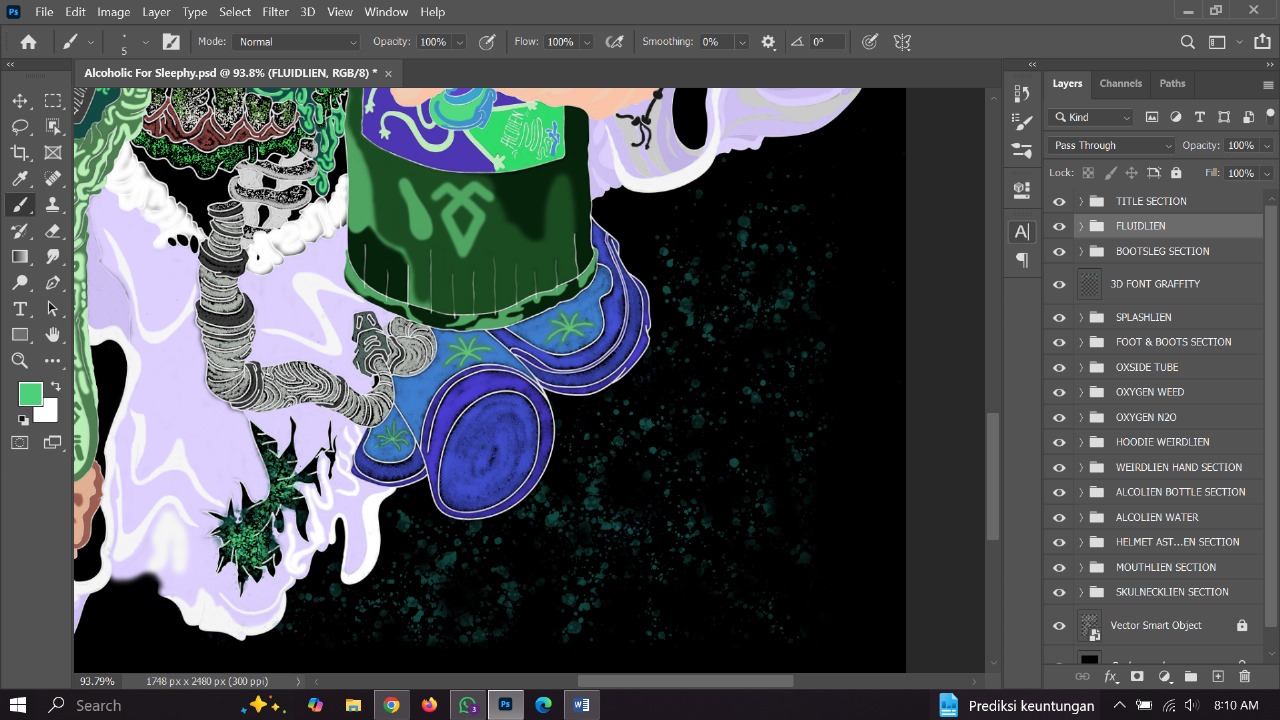Click the lock icon on Vector Smart Object layer

point(1242,625)
